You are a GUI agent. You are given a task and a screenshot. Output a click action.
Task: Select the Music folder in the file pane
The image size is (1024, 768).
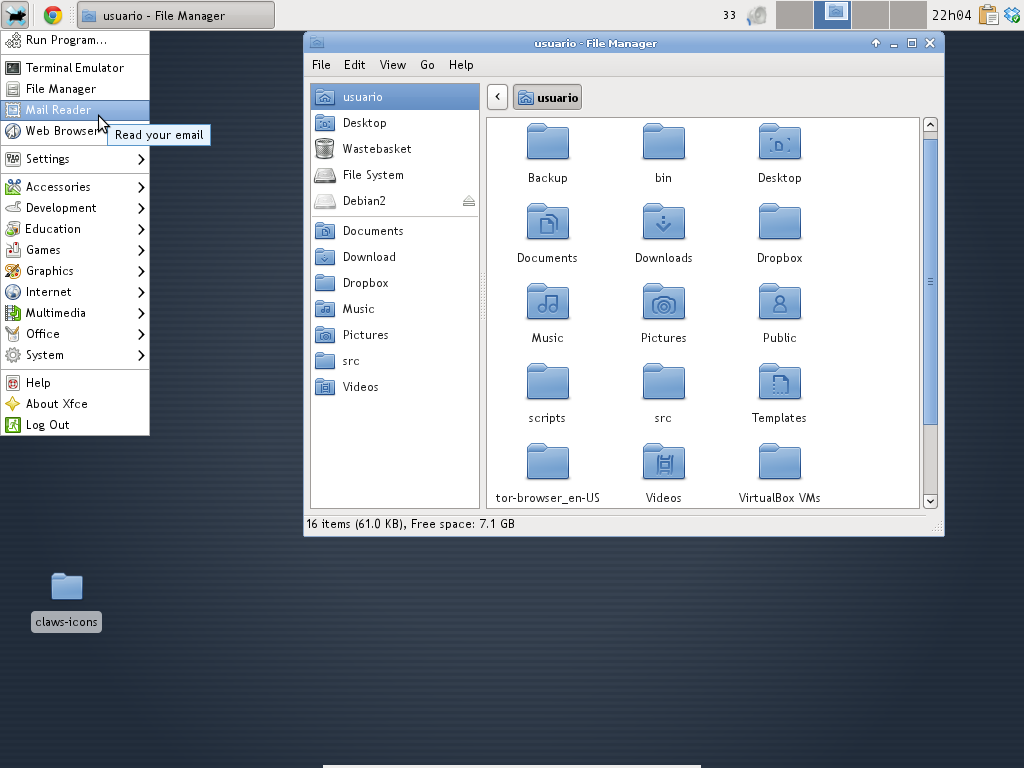547,302
